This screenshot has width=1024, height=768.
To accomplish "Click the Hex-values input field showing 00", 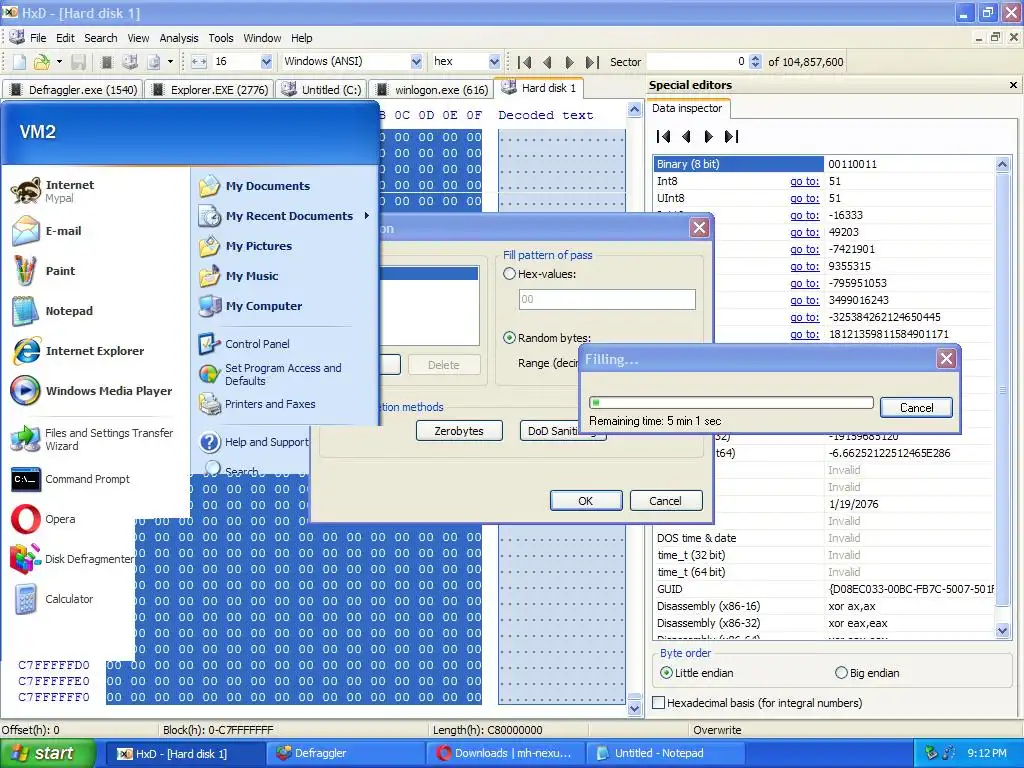I will click(607, 299).
